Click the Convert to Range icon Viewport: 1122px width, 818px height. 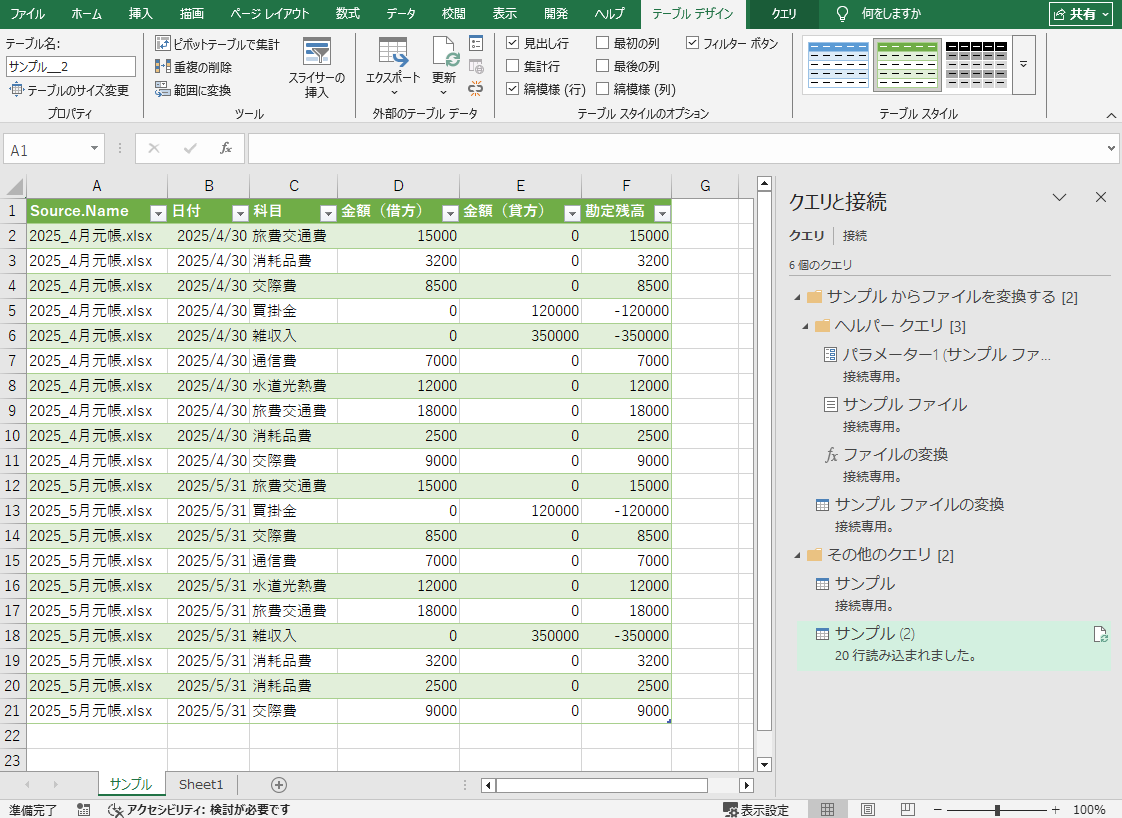click(x=164, y=89)
